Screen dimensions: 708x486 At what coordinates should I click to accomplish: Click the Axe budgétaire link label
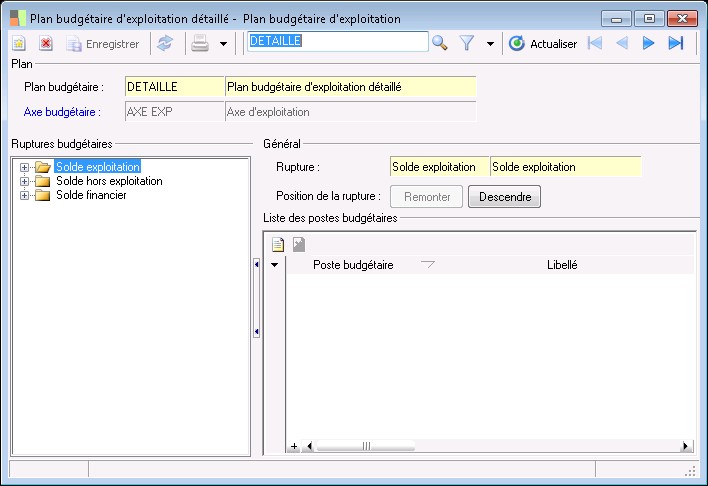coord(62,112)
